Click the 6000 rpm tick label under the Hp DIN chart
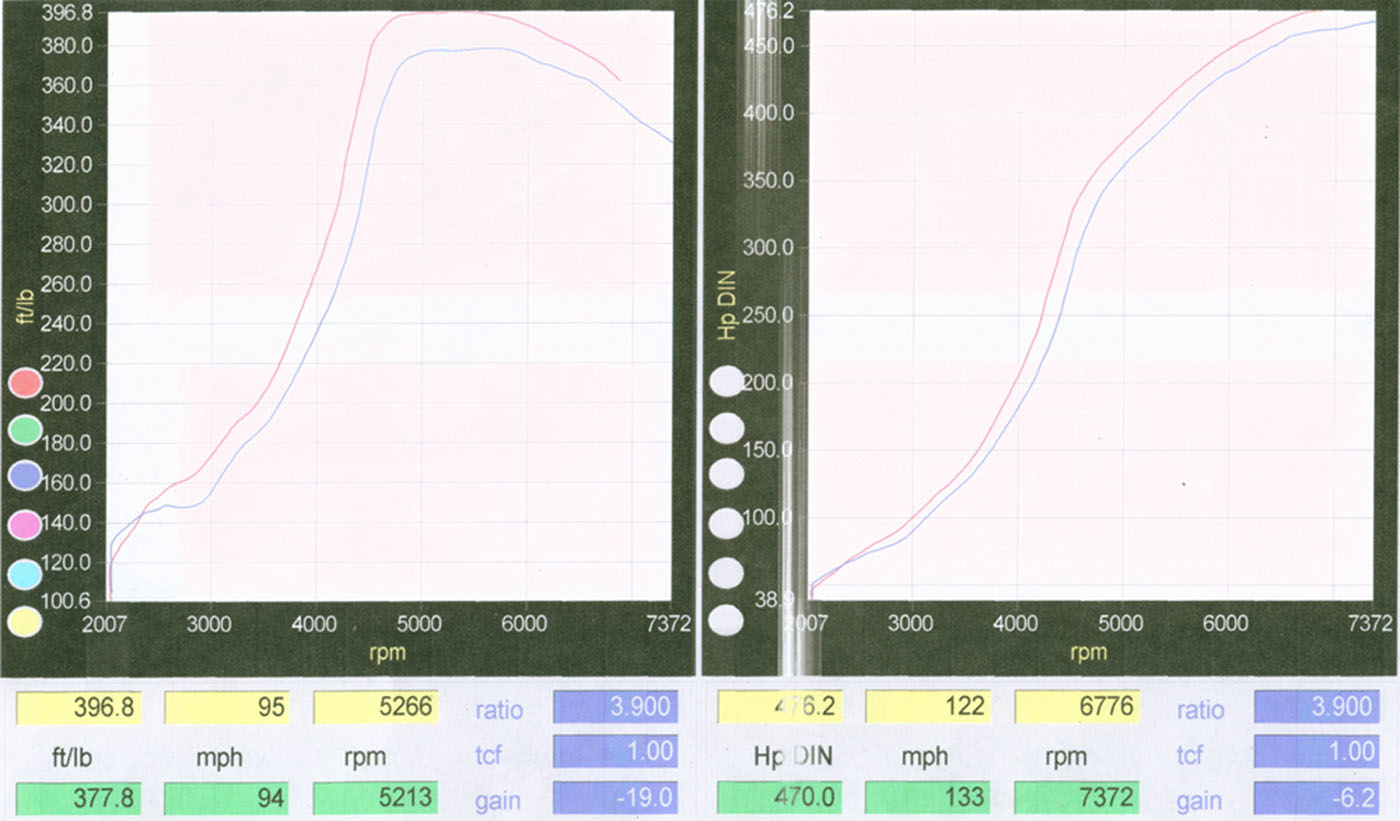The height and width of the screenshot is (821, 1400). [1225, 624]
